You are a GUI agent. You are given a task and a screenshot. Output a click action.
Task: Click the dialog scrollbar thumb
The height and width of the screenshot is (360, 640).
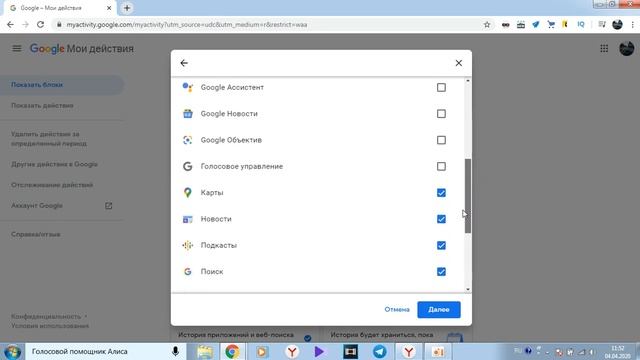click(468, 196)
